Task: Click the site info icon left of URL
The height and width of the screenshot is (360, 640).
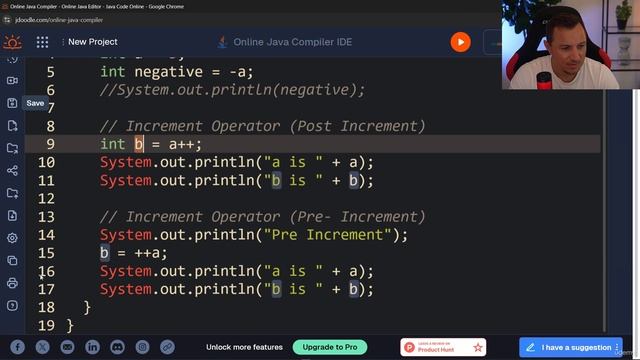Action: (7, 20)
